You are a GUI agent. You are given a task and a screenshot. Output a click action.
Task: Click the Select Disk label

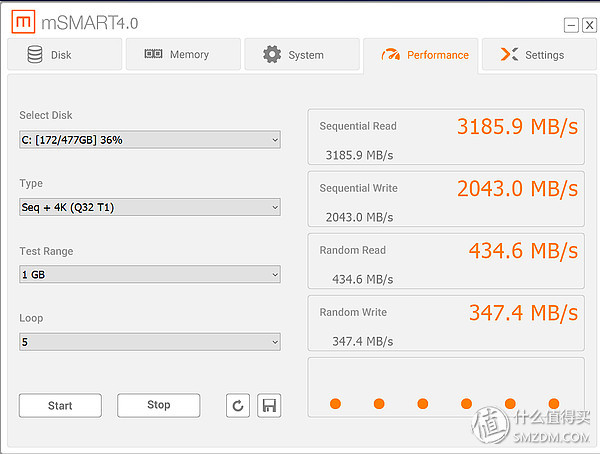(x=46, y=115)
